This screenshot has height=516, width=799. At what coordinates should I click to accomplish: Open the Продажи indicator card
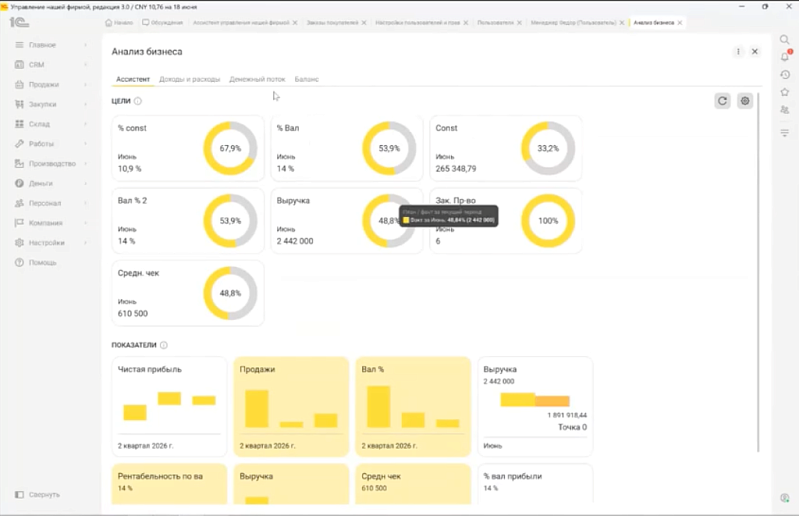pyautogui.click(x=291, y=406)
